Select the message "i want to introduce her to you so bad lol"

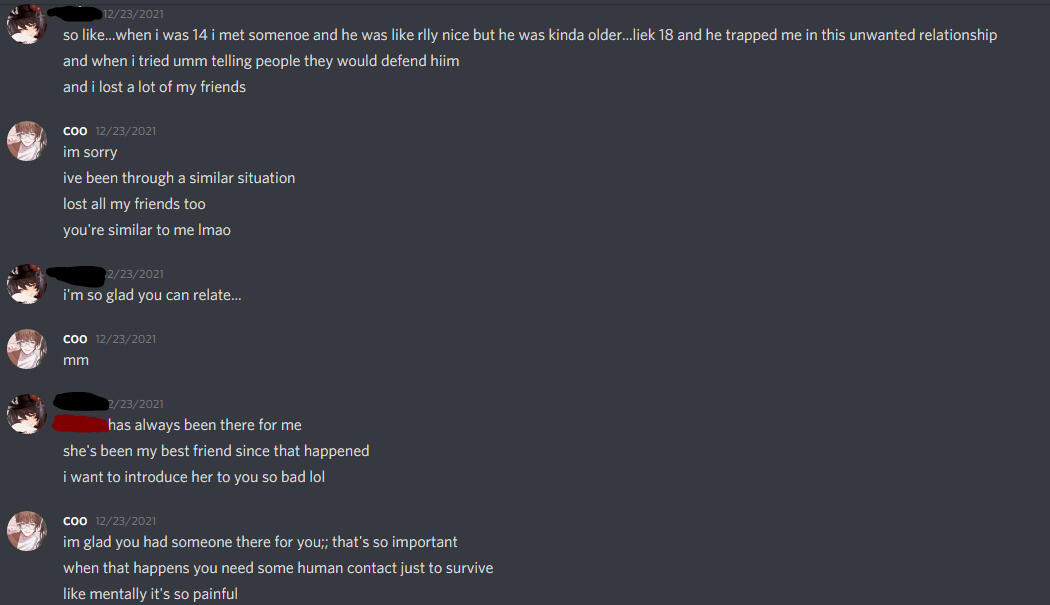click(194, 477)
